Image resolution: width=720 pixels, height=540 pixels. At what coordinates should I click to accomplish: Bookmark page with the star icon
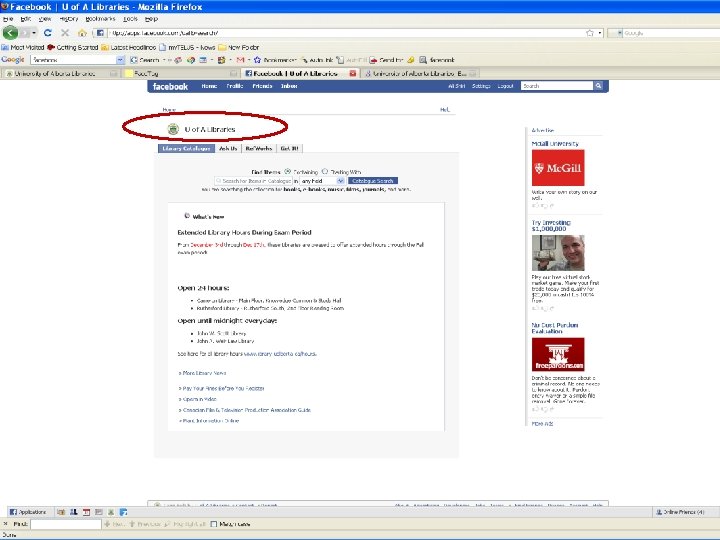pyautogui.click(x=590, y=33)
